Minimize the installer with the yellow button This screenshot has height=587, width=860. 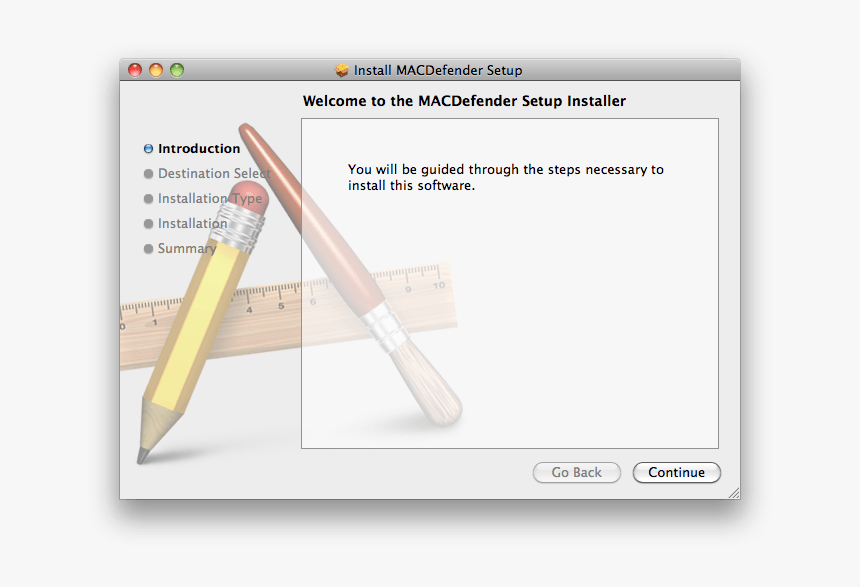[156, 70]
